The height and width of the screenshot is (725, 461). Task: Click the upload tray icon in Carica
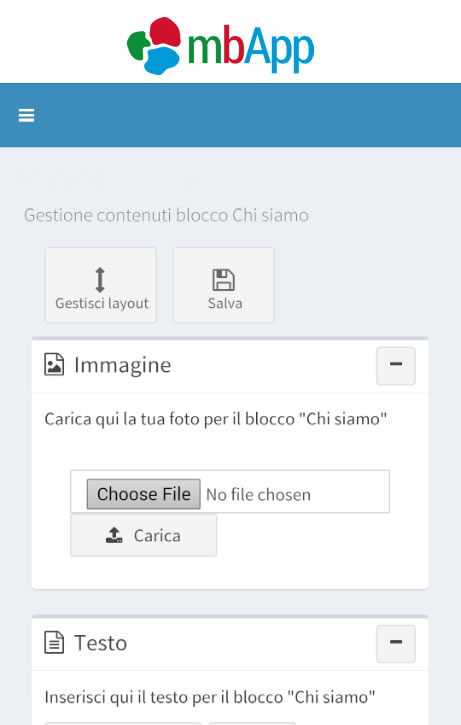114,535
